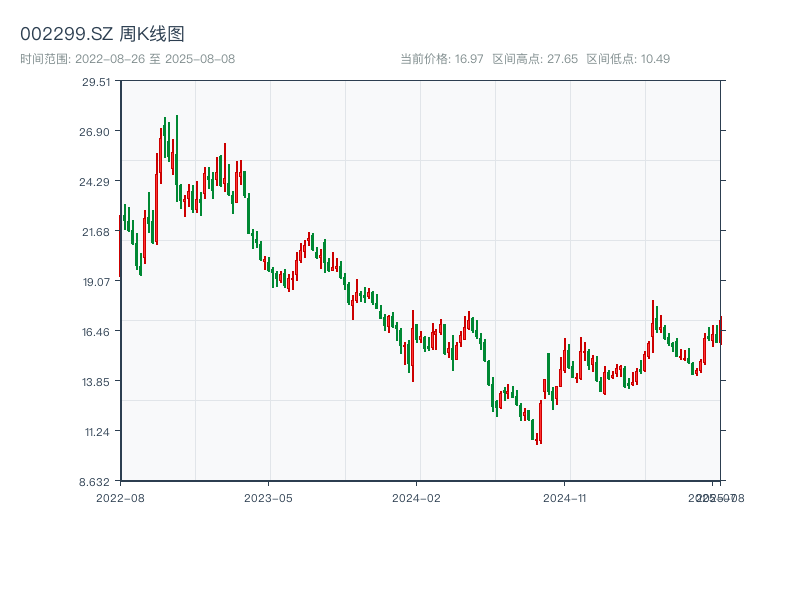Image resolution: width=800 pixels, height=600 pixels.
Task: Pick the 2024-11 x-axis date label
Action: [566, 497]
